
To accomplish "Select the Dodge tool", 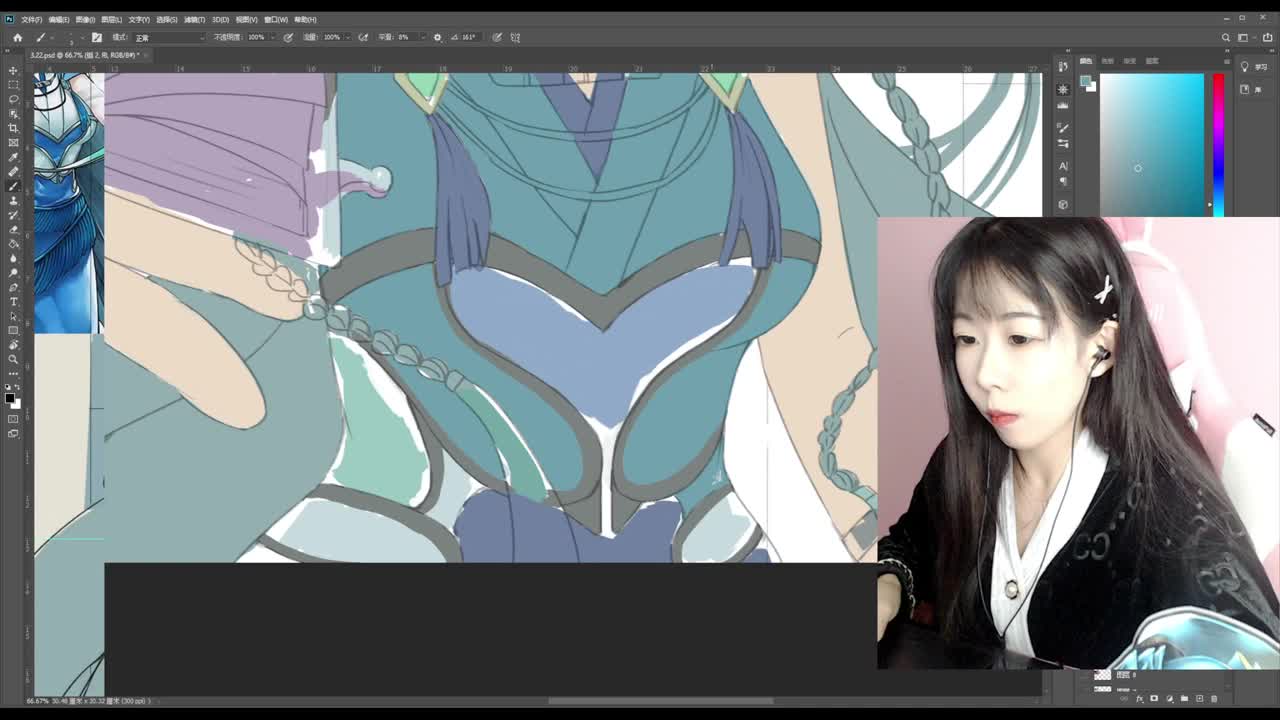I will (x=14, y=272).
